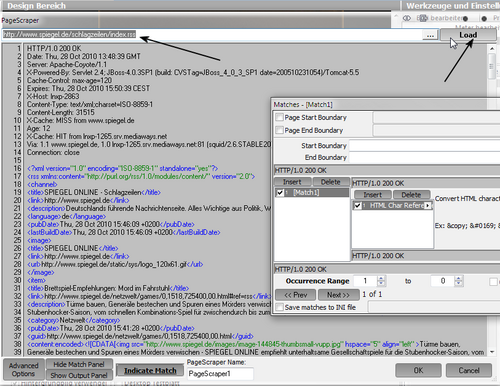Open the browse button beside the URL field
This screenshot has width=500, height=386.
coord(430,35)
